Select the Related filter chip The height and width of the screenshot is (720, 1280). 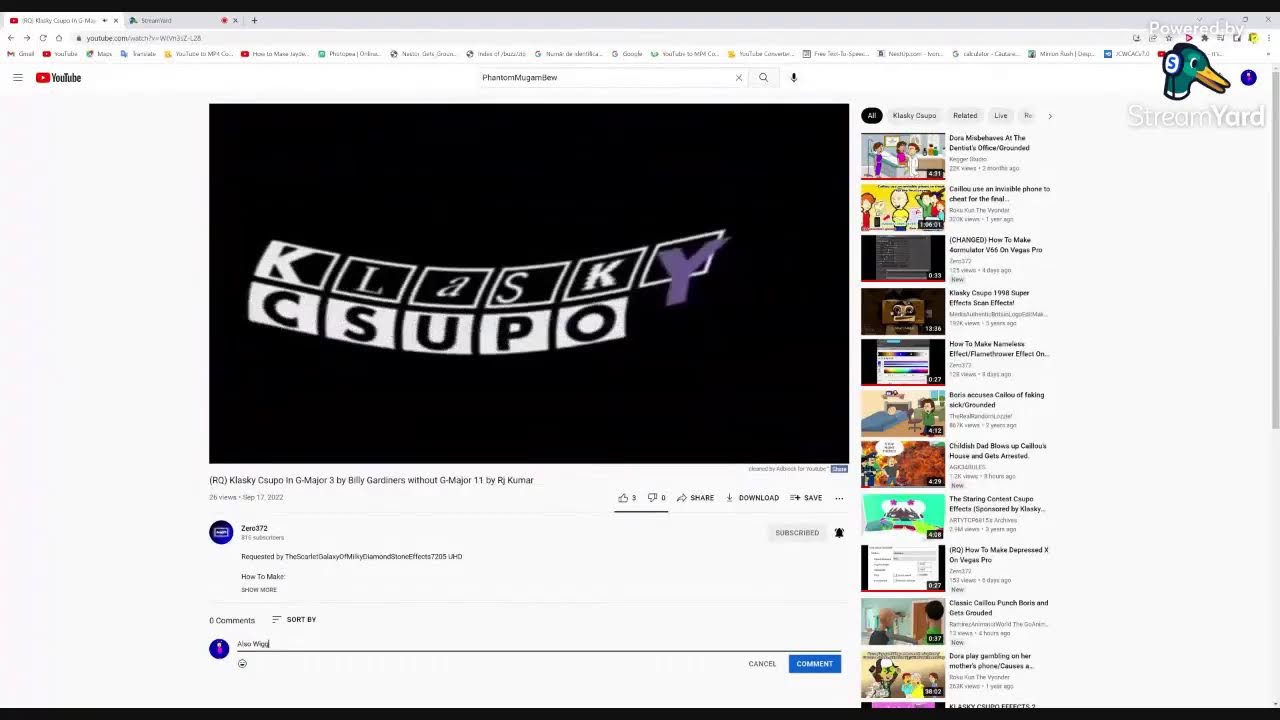965,115
